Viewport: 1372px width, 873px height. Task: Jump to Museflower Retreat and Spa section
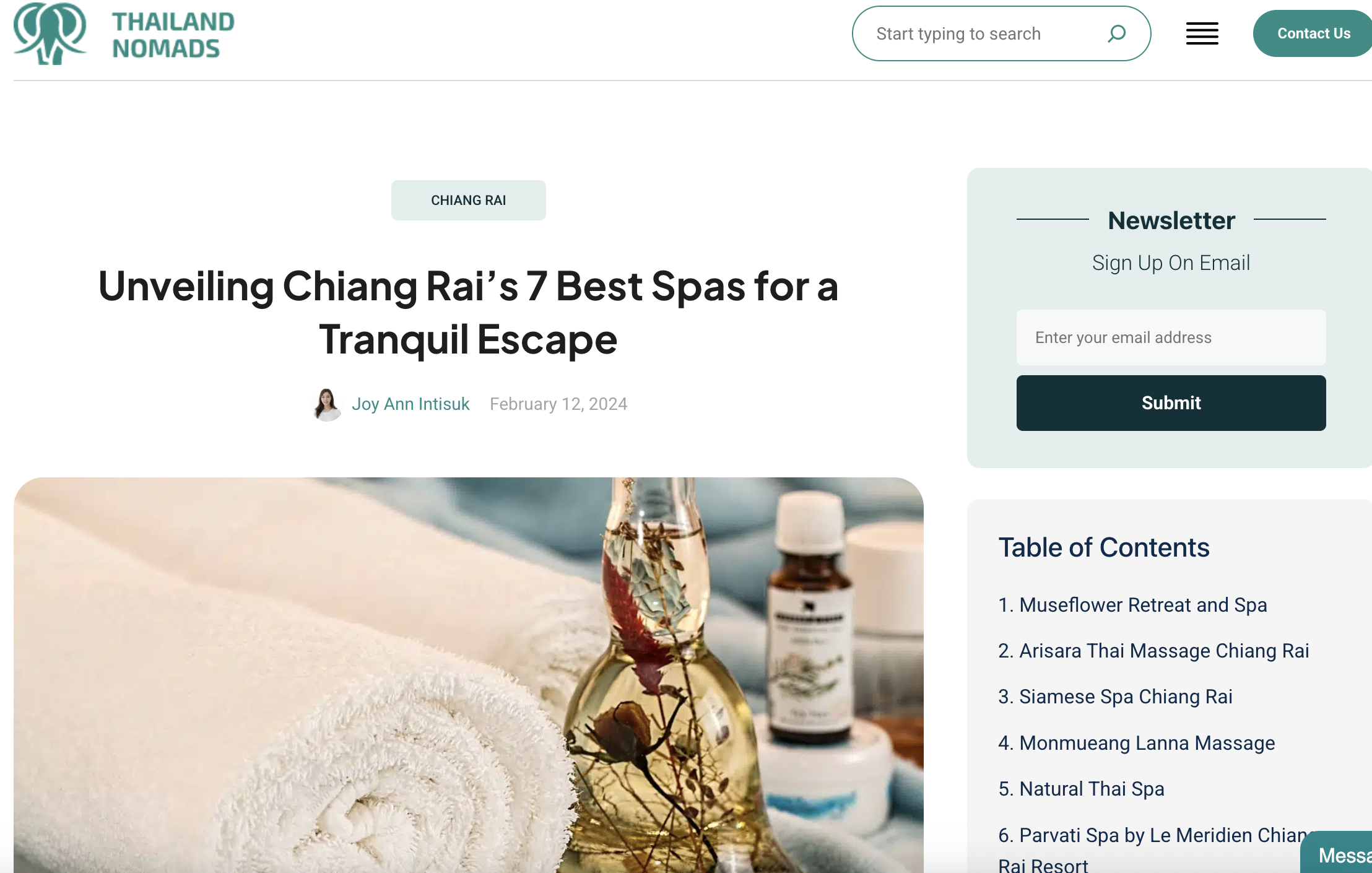pos(1132,605)
